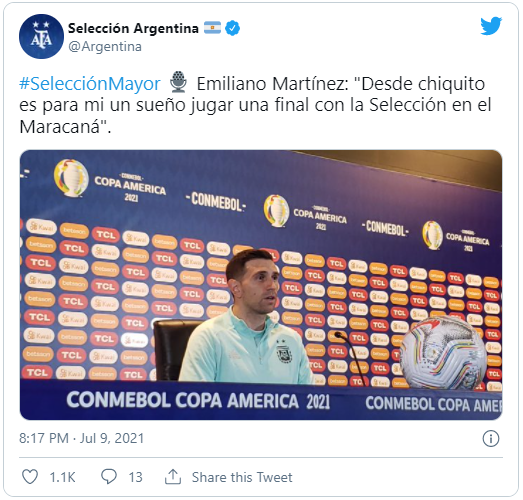Click the blue verified badge
Viewport: 523px width, 500px height.
pos(232,28)
